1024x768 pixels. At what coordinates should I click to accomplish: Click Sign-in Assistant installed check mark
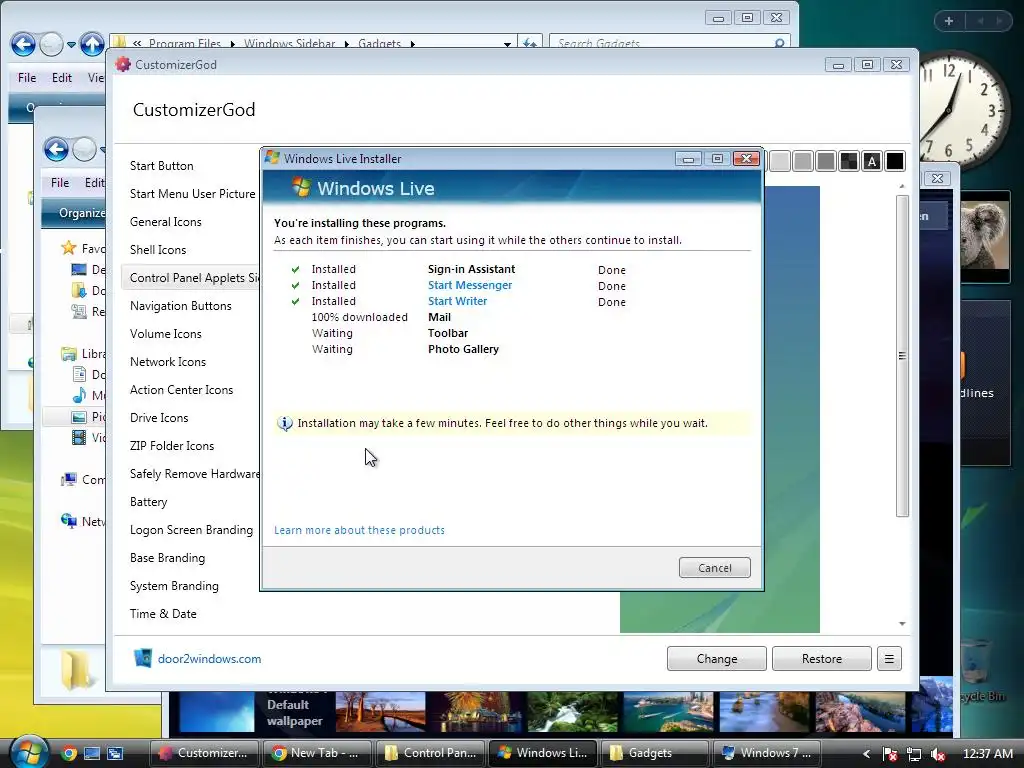[295, 269]
